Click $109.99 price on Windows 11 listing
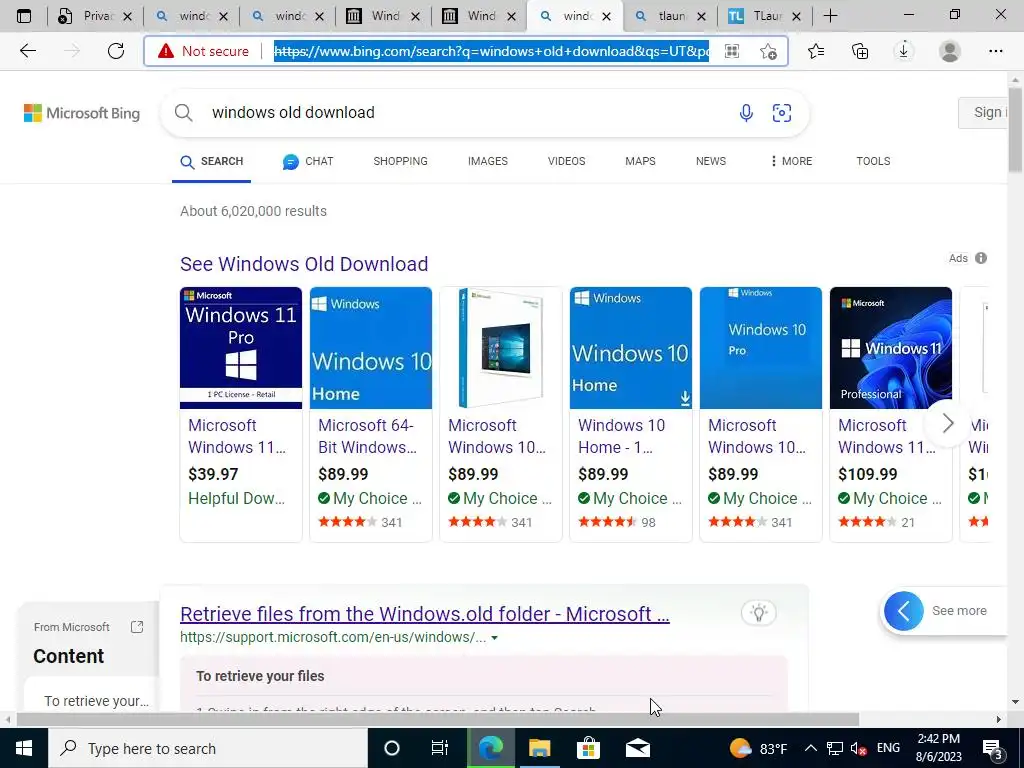This screenshot has height=768, width=1024. (867, 474)
